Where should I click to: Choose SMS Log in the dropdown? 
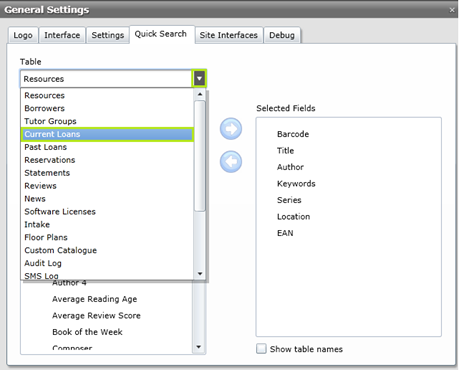click(107, 275)
